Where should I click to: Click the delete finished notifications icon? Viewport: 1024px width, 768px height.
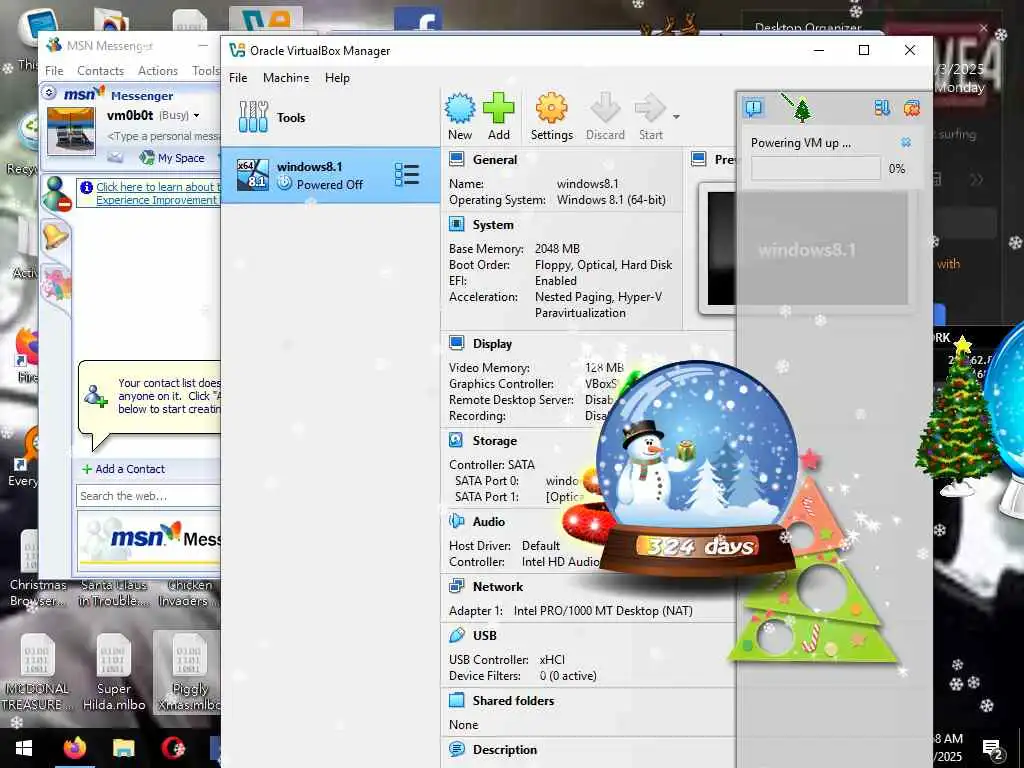coord(912,108)
